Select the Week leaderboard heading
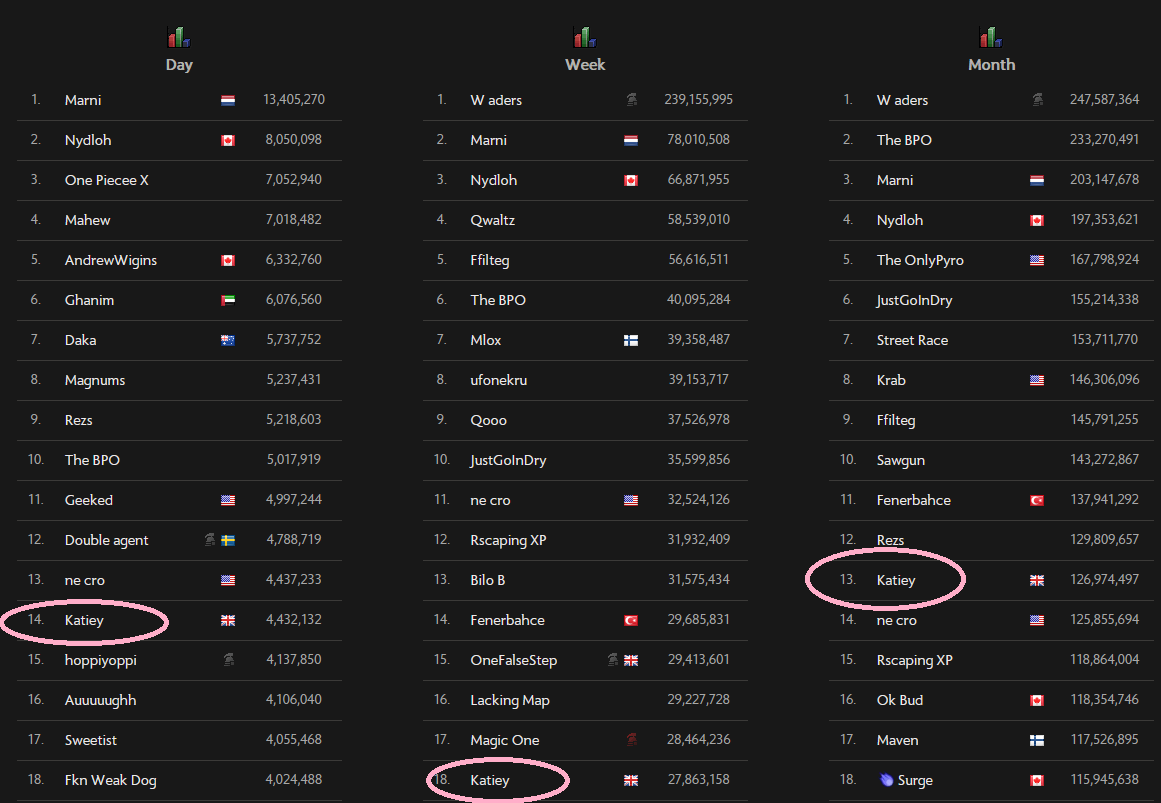The image size is (1161, 803). (x=585, y=64)
